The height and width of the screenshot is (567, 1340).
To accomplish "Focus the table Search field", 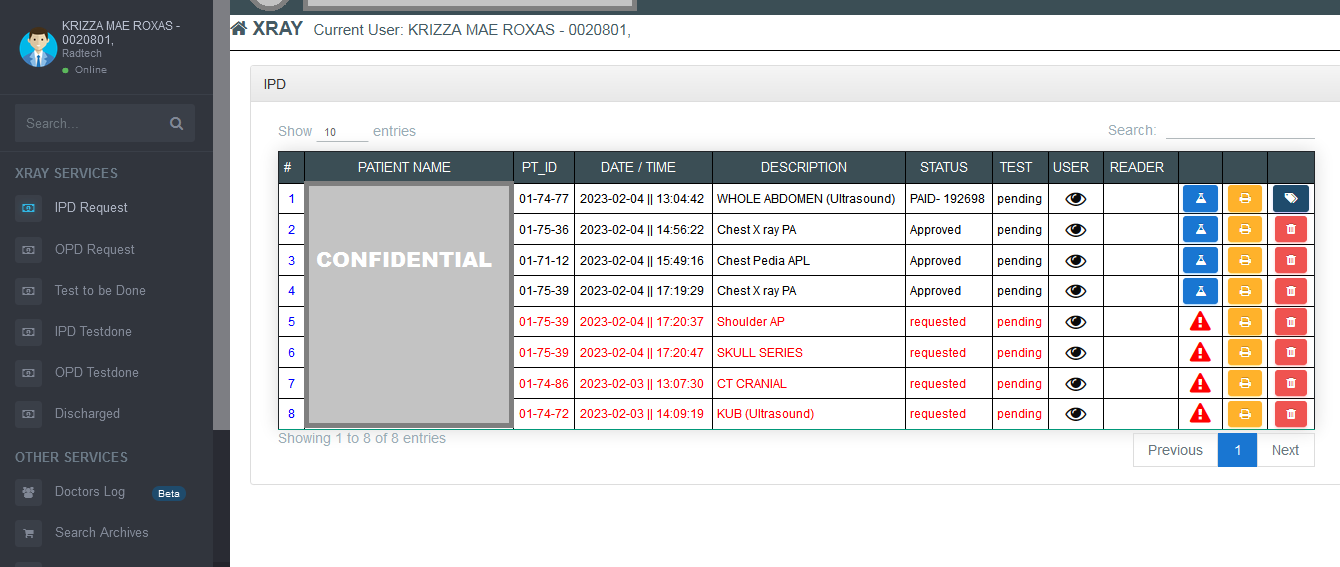I will coord(1240,130).
